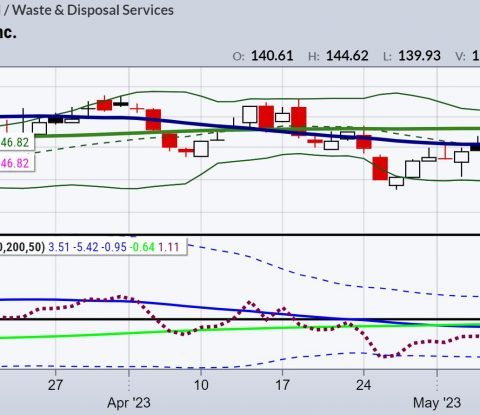
Task: Click the black candlestick at March 27
Action: click(56, 119)
